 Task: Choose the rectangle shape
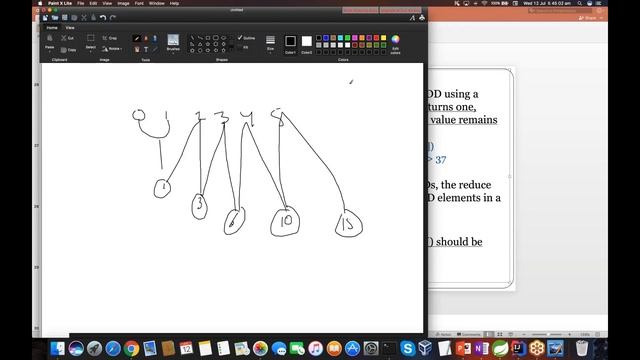(x=208, y=38)
